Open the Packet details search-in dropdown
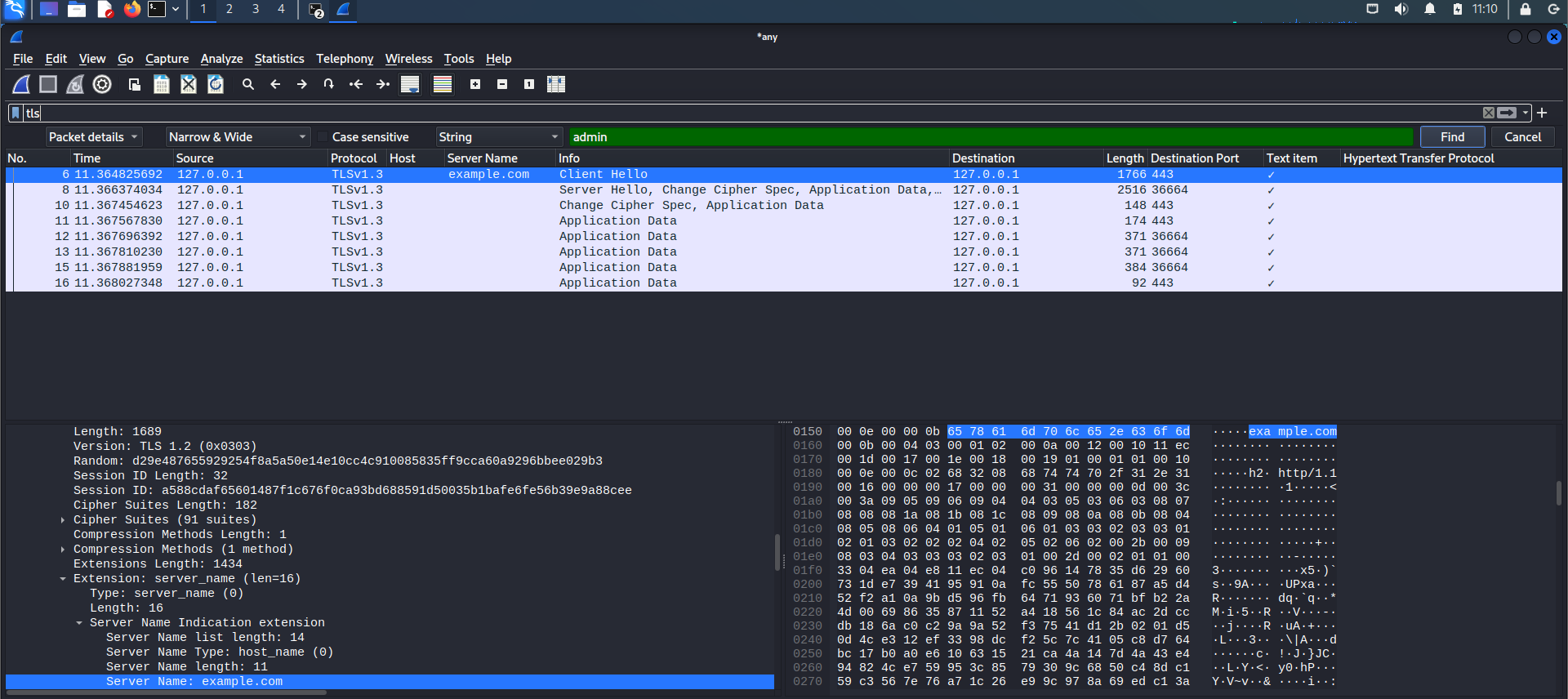 click(94, 137)
